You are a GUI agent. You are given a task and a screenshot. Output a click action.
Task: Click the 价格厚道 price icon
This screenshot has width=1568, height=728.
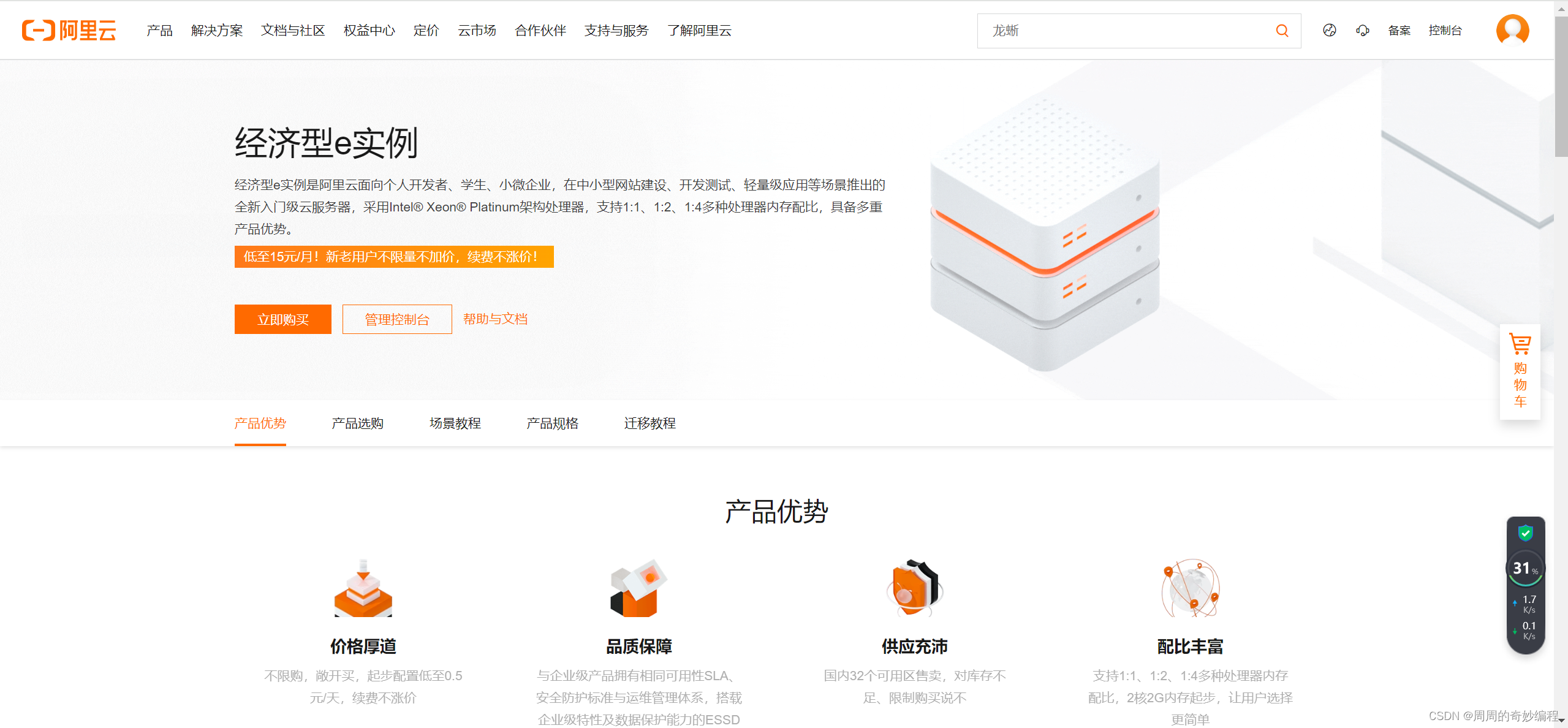363,587
